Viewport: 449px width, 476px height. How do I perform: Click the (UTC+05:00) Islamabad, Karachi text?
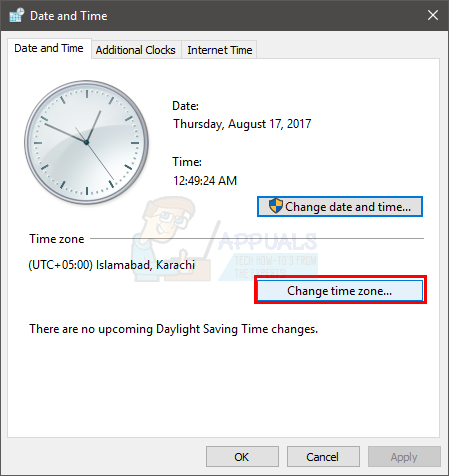coord(112,265)
